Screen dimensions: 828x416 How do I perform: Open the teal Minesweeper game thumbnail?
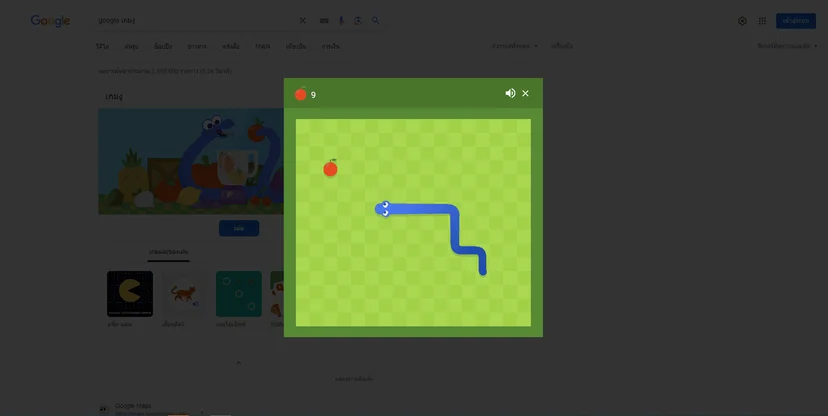239,294
